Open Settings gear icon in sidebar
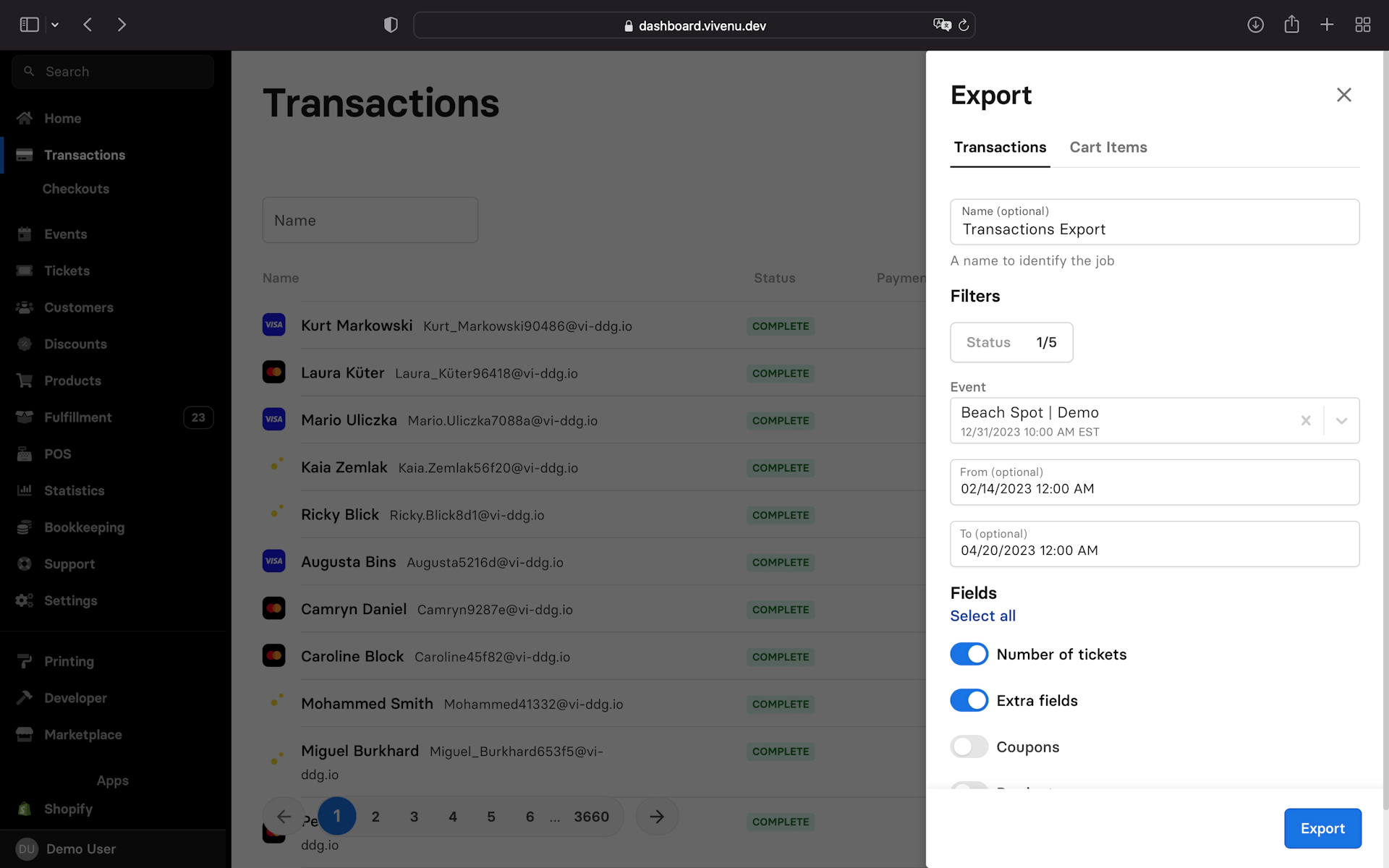Image resolution: width=1389 pixels, height=868 pixels. (x=25, y=600)
